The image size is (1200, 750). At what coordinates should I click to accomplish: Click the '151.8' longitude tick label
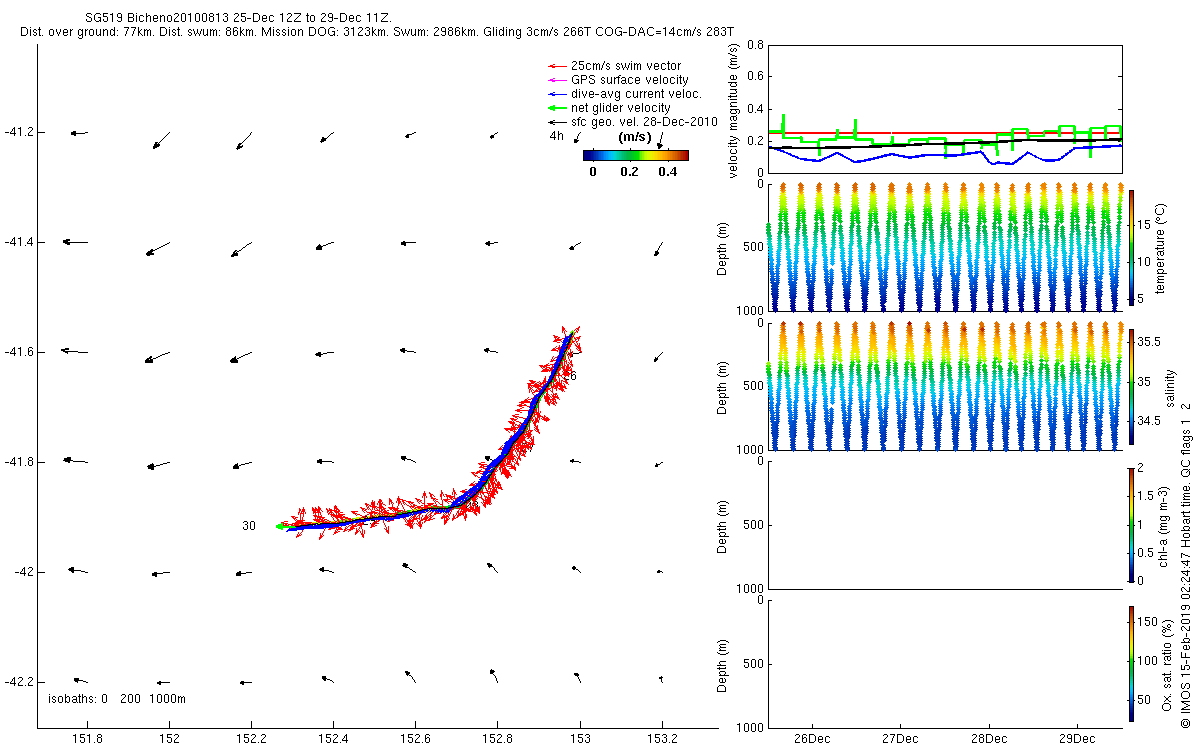pos(88,740)
